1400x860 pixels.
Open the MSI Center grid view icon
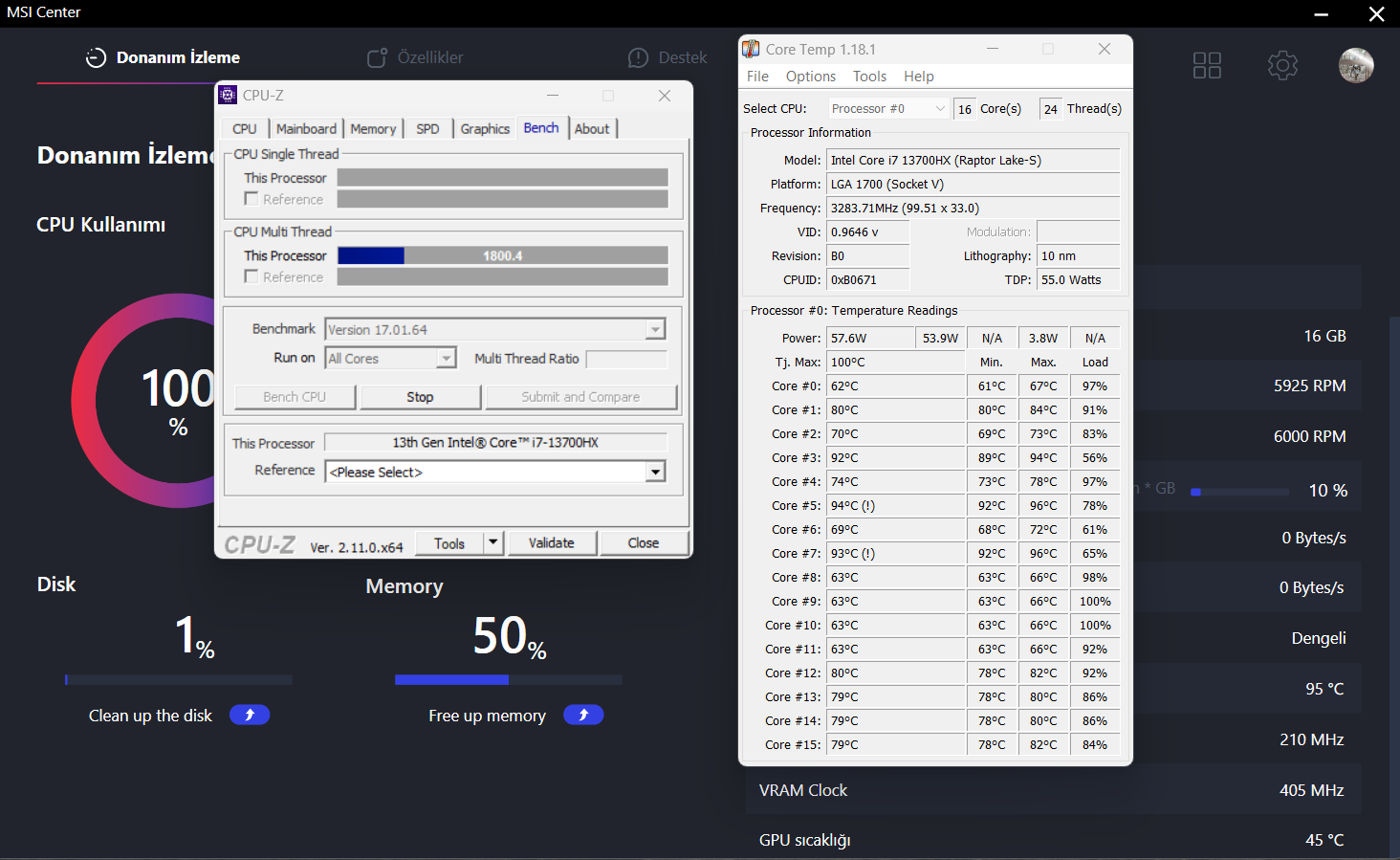(1207, 65)
